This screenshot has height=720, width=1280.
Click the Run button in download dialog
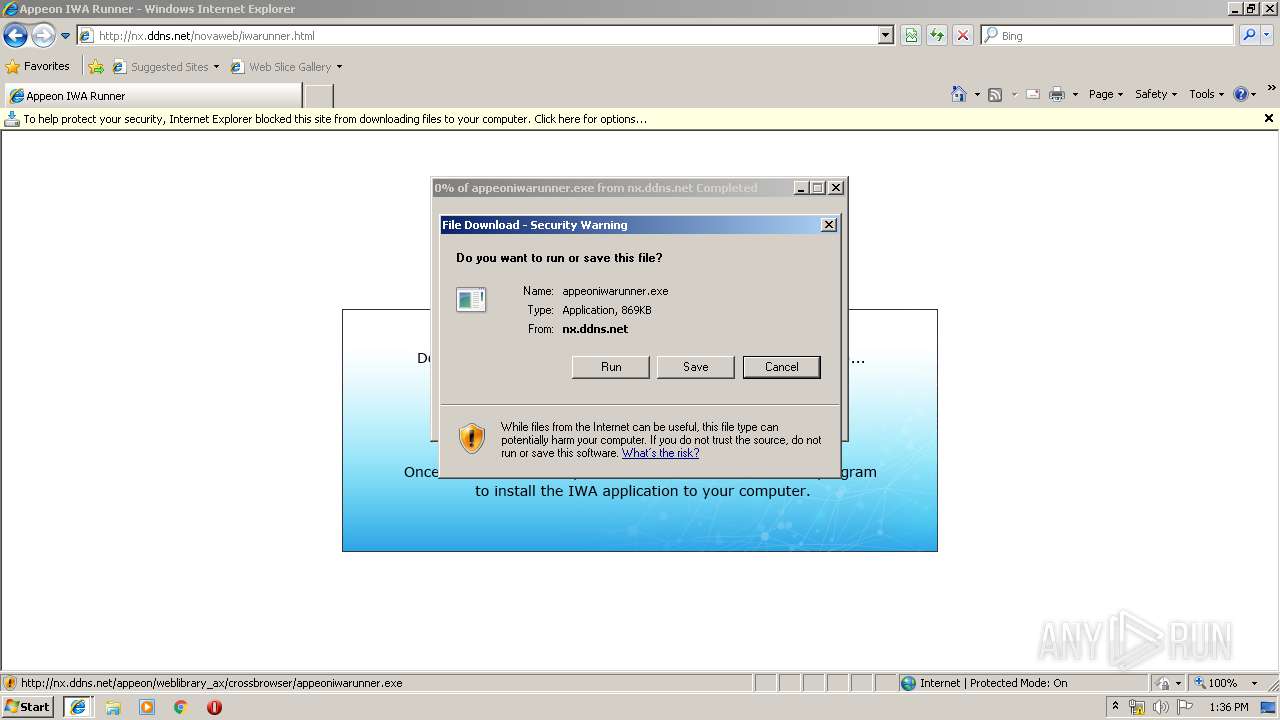coord(611,367)
